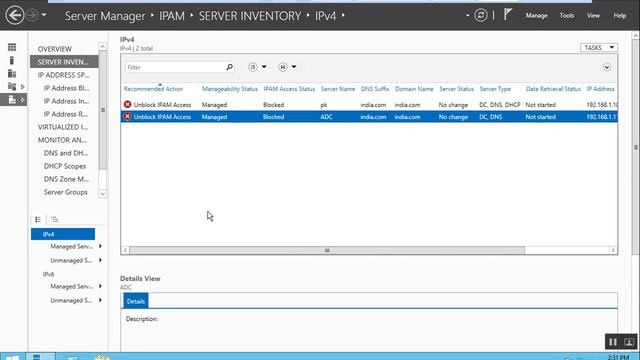
Task: Open the View menu
Action: 593,16
